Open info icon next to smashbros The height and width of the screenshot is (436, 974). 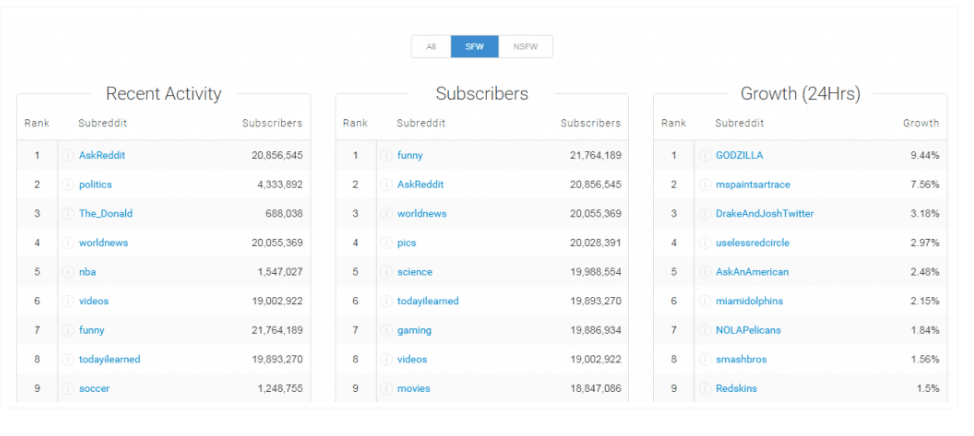tap(704, 360)
